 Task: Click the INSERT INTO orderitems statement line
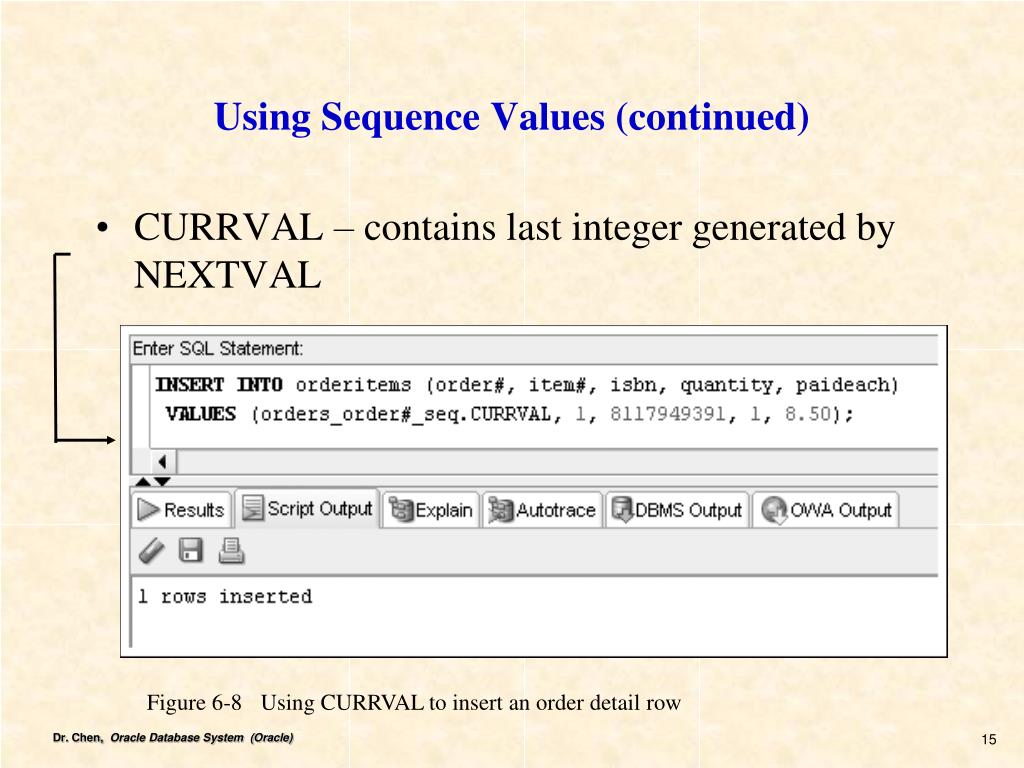click(x=526, y=385)
